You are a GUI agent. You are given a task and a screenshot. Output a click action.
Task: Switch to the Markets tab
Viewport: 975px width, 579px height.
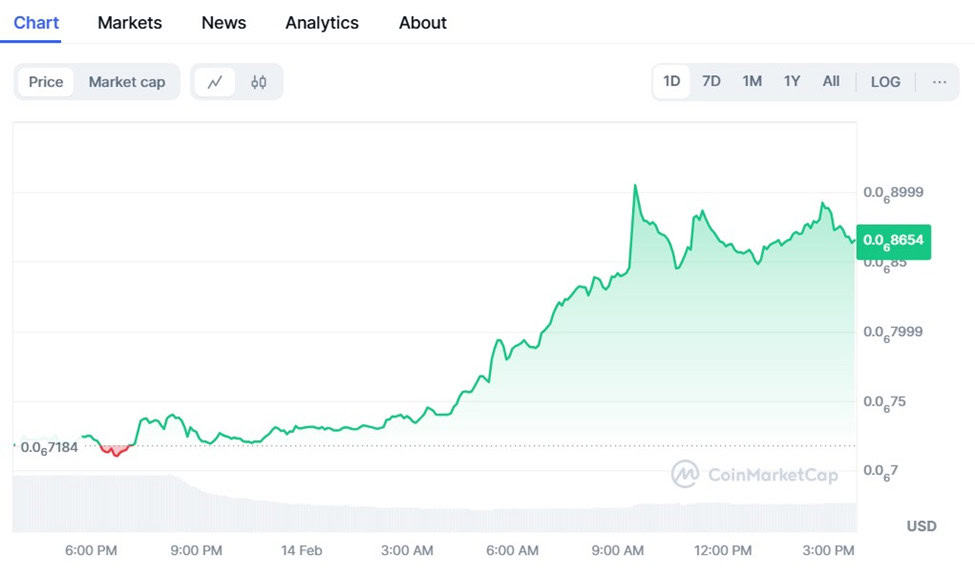click(130, 23)
